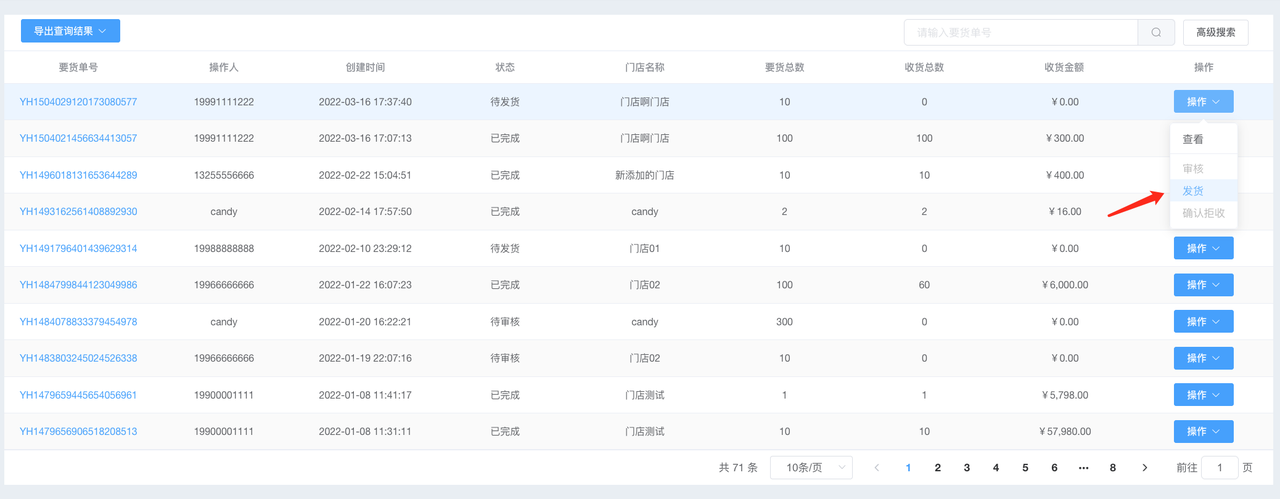Open 导出查询结果 export dropdown

click(70, 31)
